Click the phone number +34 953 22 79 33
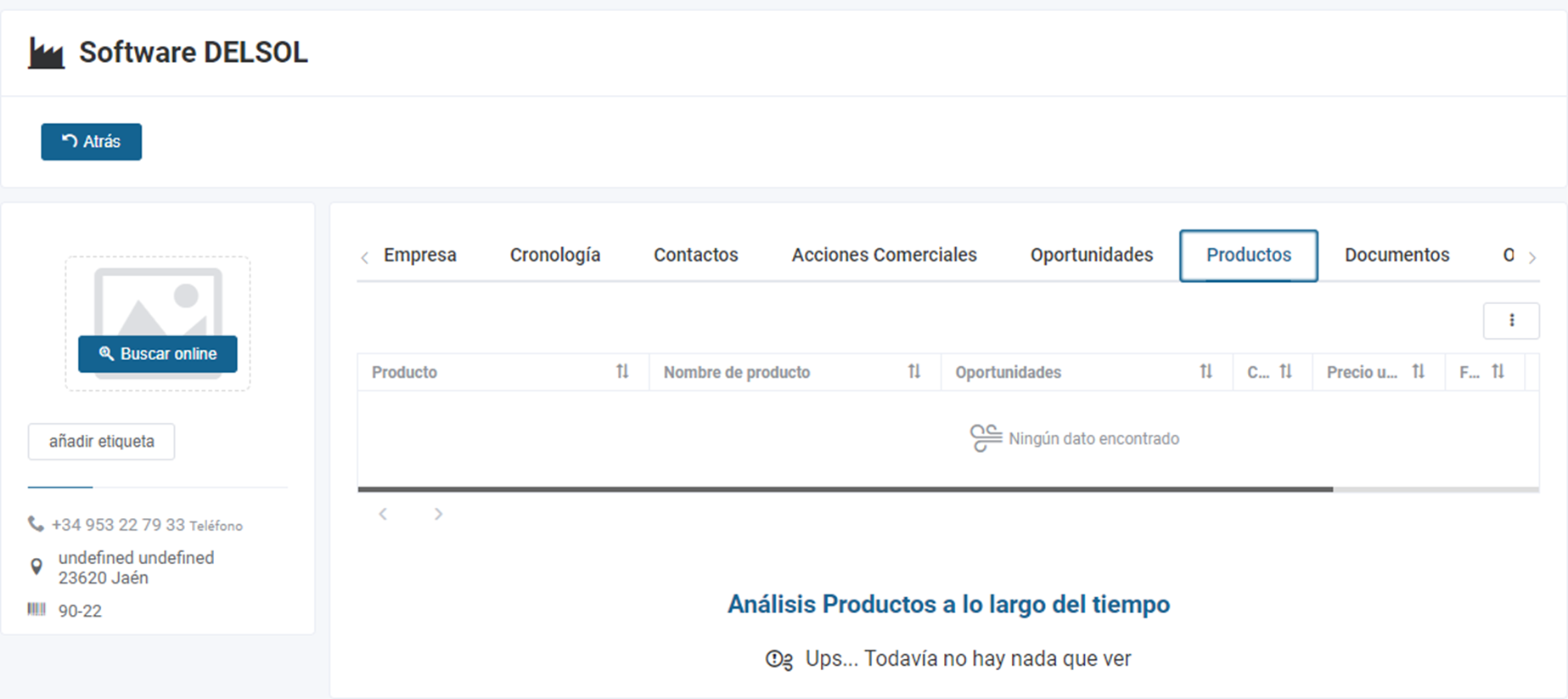The height and width of the screenshot is (699, 1568). click(x=118, y=525)
